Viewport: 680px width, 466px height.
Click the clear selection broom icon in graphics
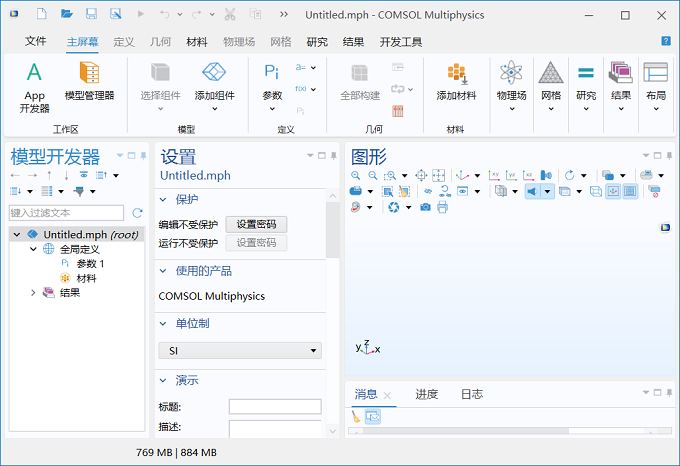tap(404, 191)
